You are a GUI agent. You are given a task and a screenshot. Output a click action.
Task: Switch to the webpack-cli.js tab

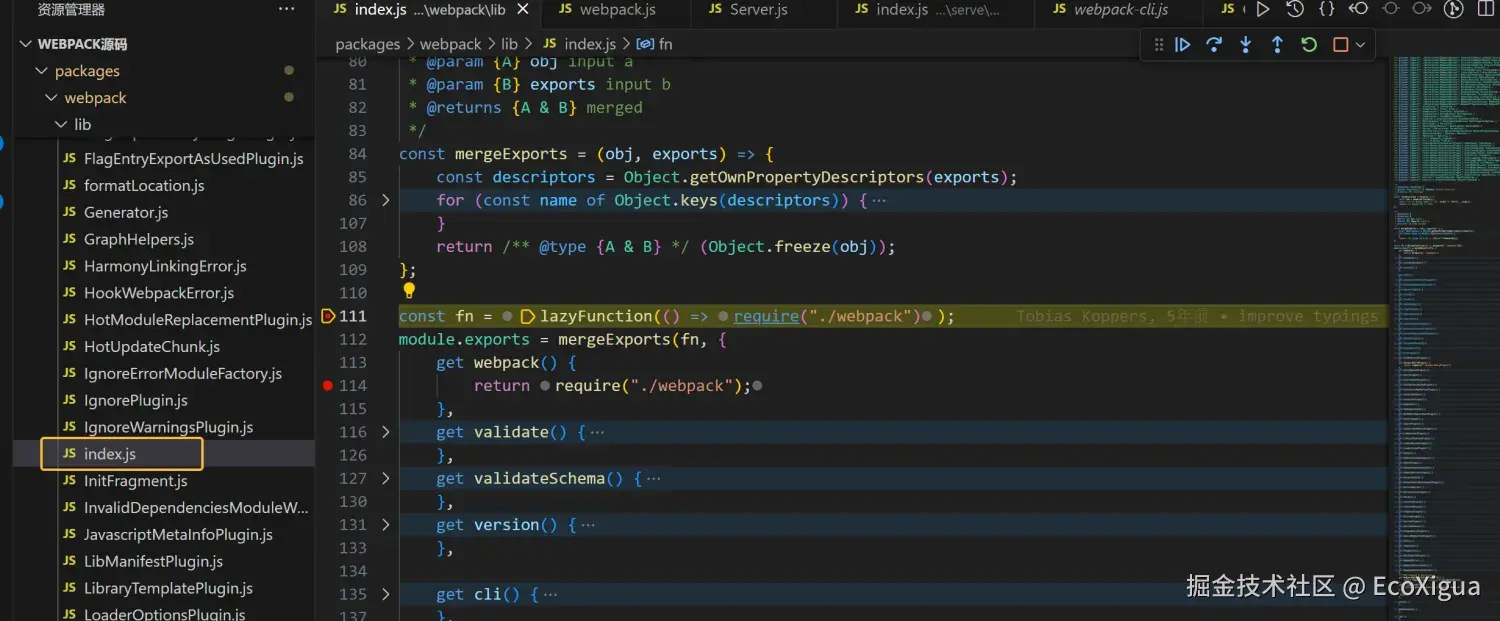pyautogui.click(x=1119, y=10)
